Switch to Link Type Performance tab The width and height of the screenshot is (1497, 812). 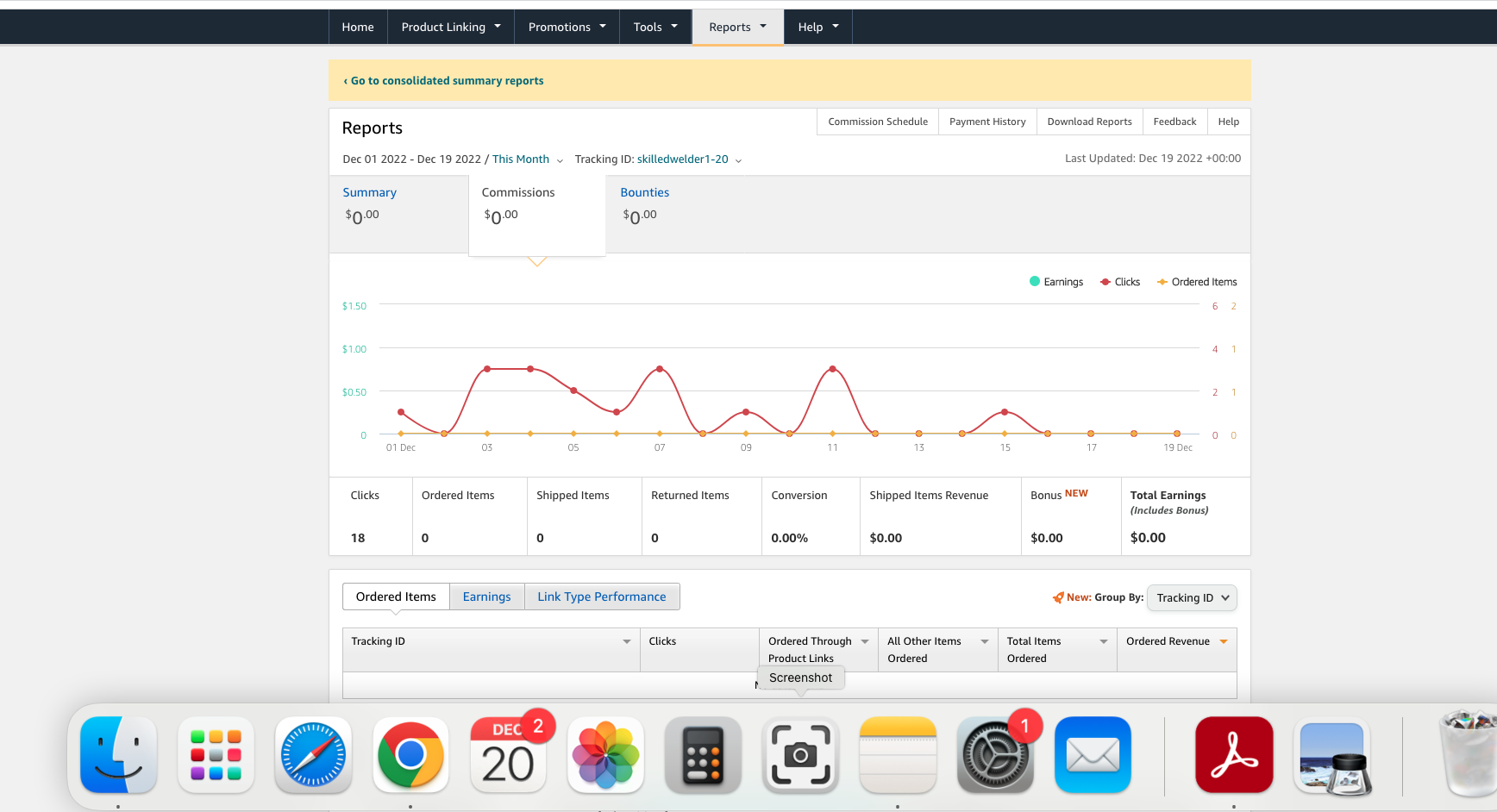click(602, 597)
